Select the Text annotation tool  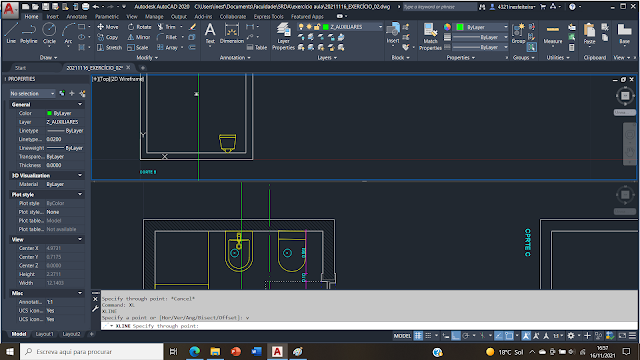click(x=210, y=33)
